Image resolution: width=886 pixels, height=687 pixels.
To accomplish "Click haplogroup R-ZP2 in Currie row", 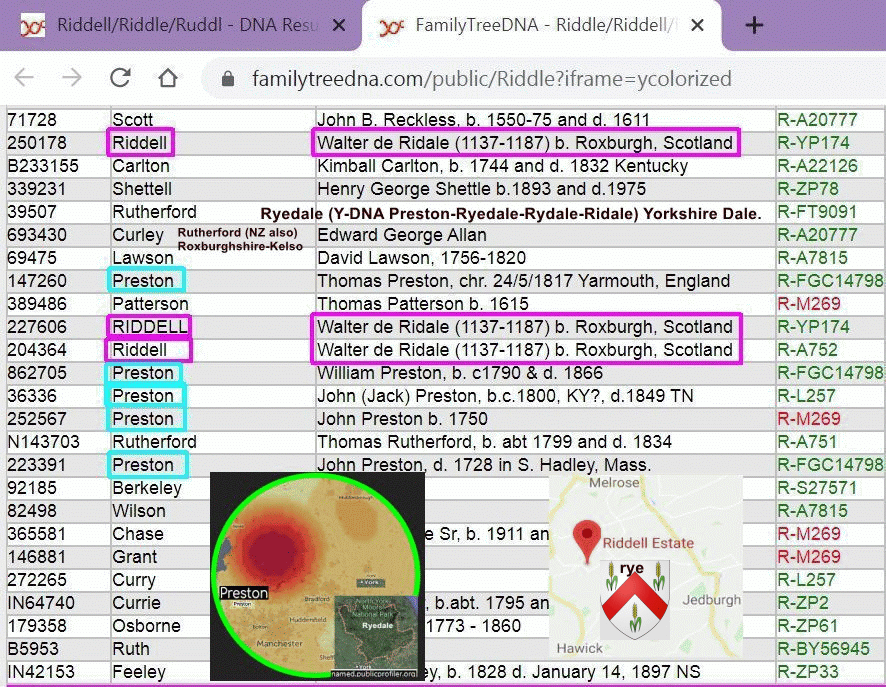I will (x=803, y=603).
